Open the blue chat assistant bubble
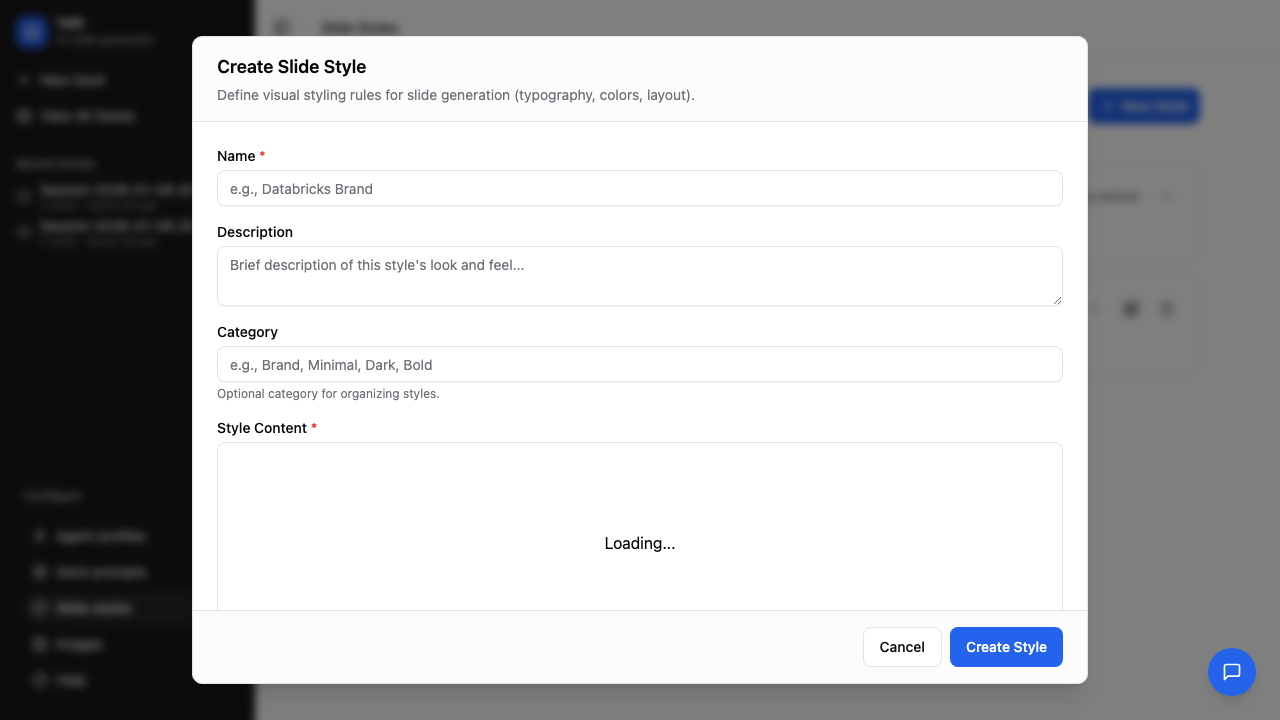This screenshot has height=720, width=1280. click(1231, 672)
